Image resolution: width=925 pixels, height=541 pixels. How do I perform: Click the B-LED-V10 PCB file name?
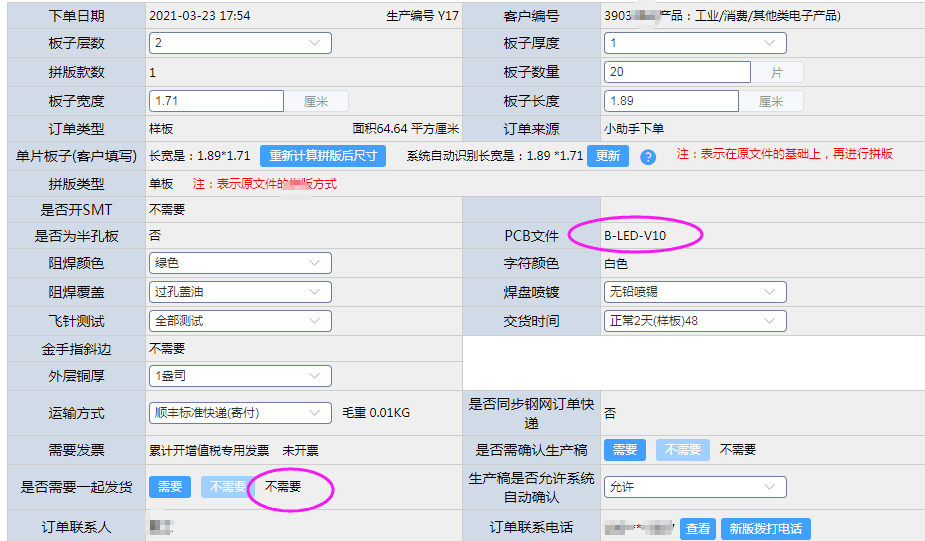(635, 236)
